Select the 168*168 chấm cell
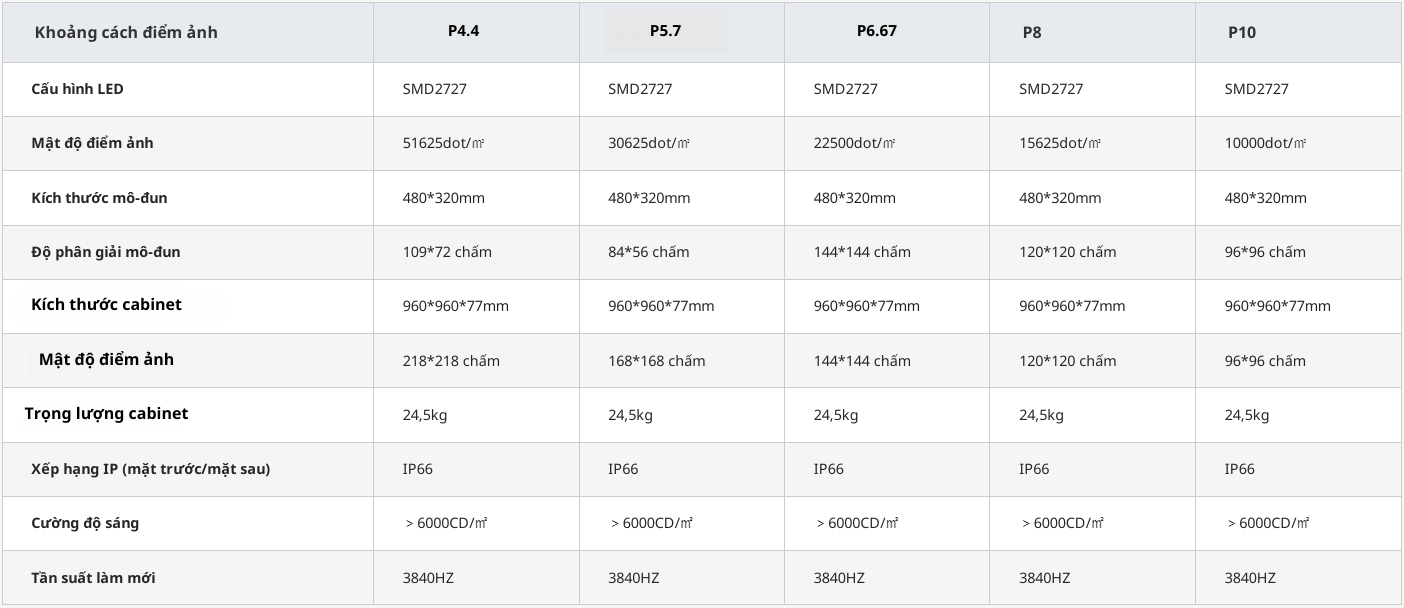1404x608 pixels. [656, 361]
